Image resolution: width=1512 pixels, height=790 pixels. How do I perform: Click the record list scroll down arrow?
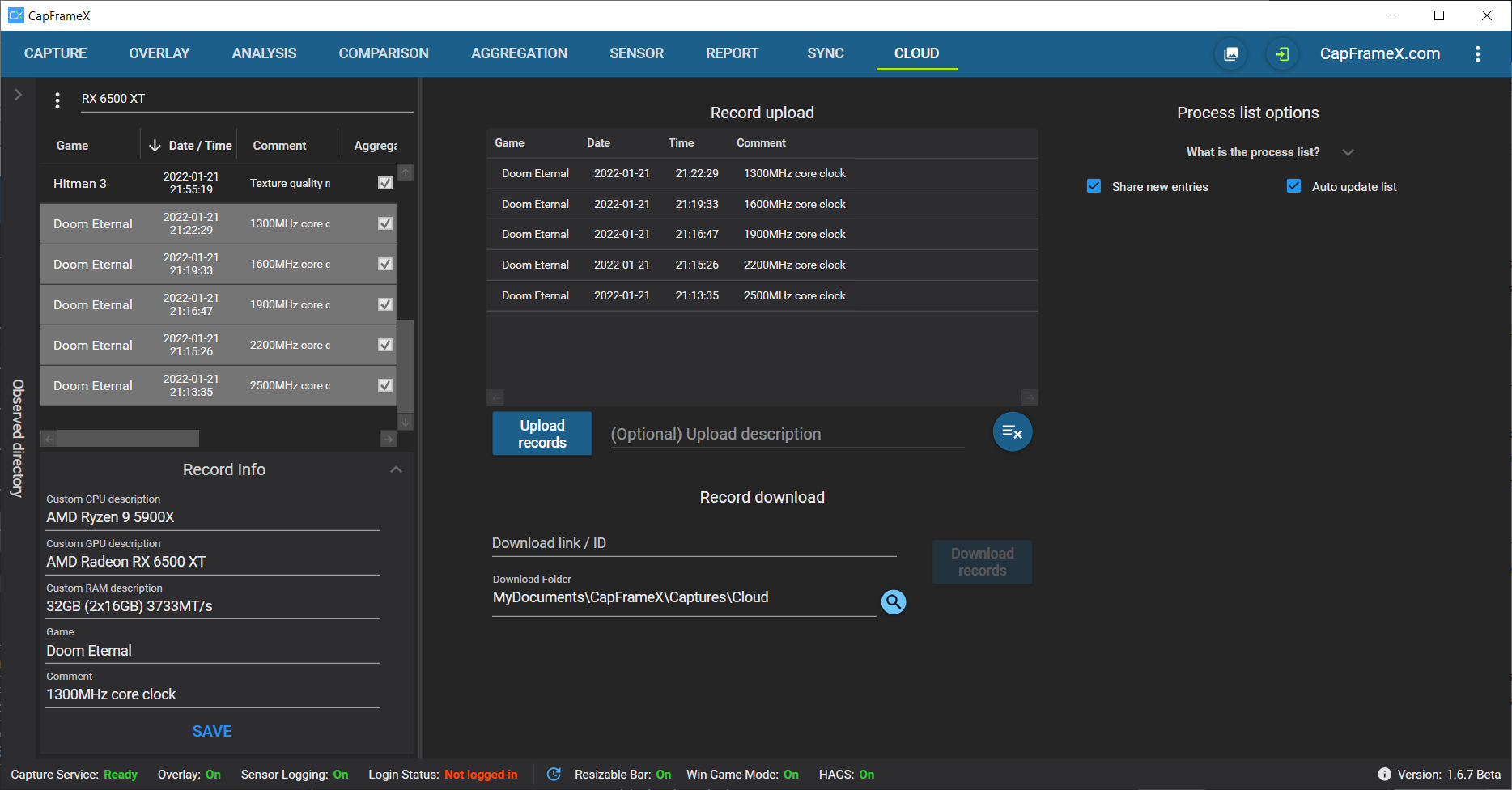click(x=406, y=423)
